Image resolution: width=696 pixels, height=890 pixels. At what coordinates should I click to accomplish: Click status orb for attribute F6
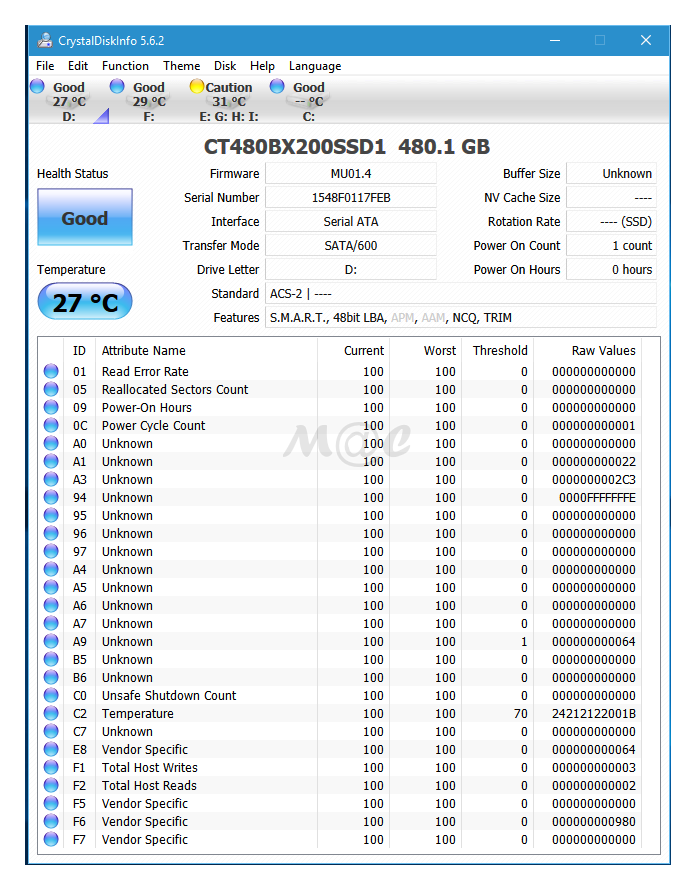[51, 821]
